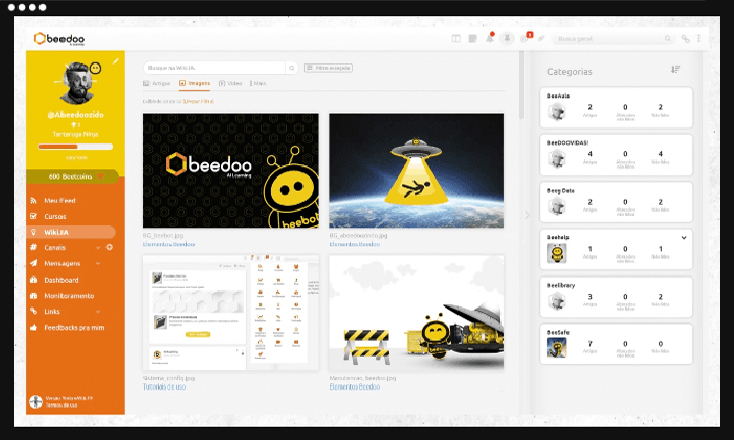The image size is (734, 440).
Task: Open the Beey Data category card
Action: click(x=616, y=202)
